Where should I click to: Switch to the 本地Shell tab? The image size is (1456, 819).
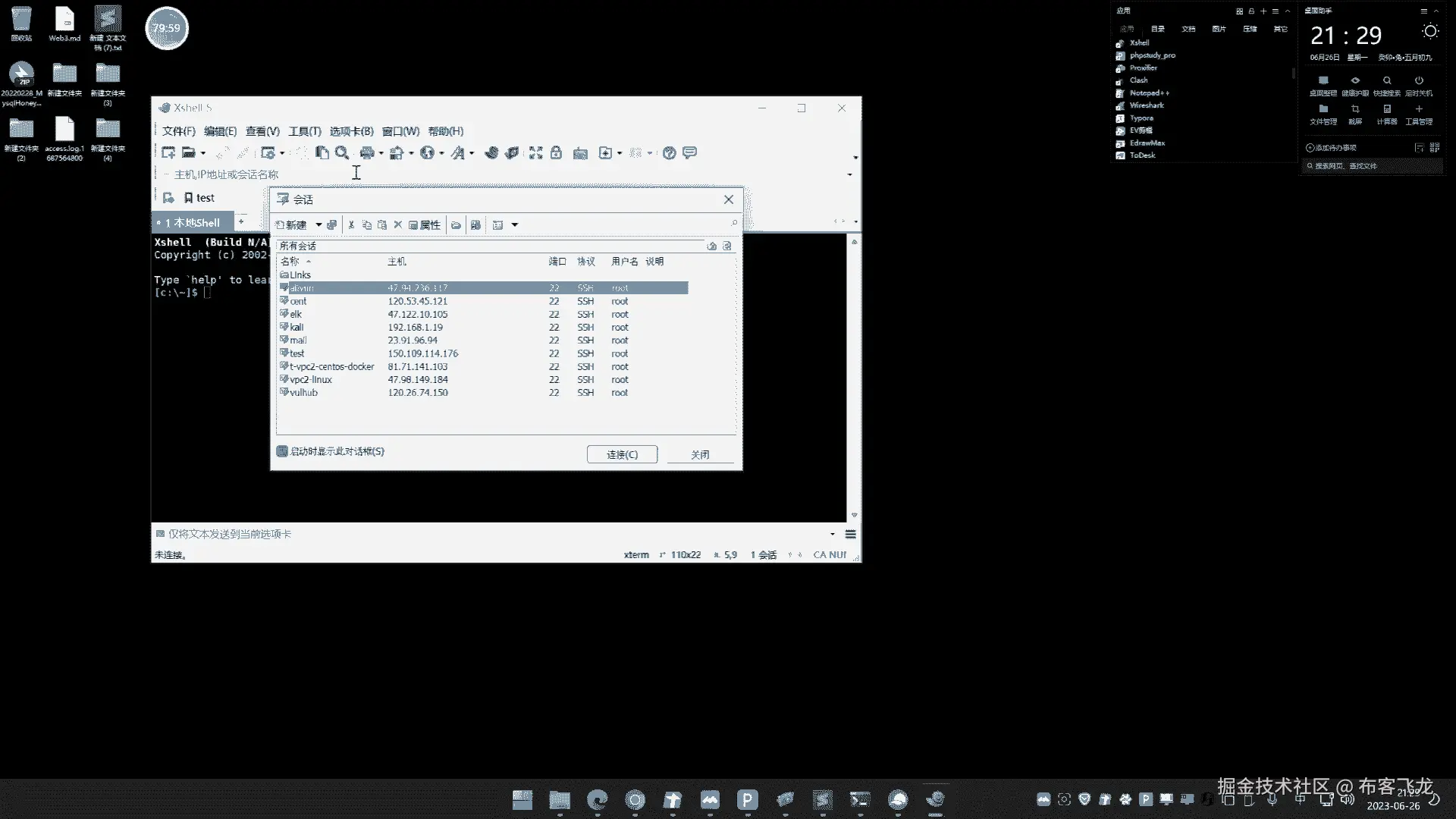click(193, 222)
